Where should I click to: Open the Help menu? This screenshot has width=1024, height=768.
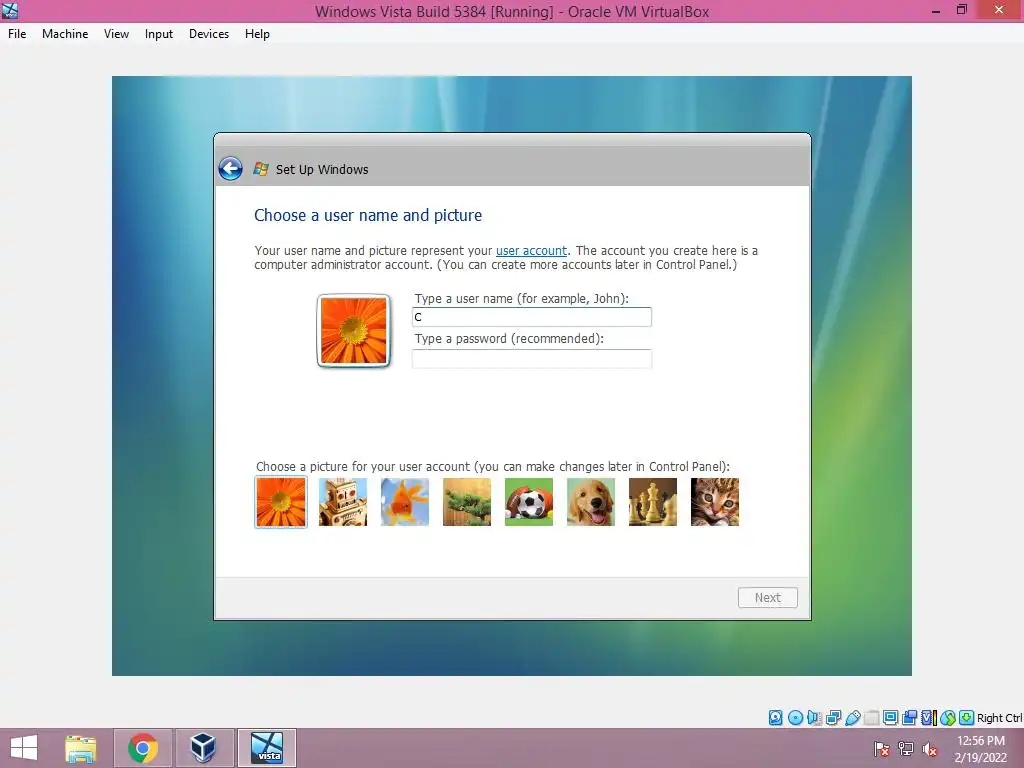pos(257,34)
